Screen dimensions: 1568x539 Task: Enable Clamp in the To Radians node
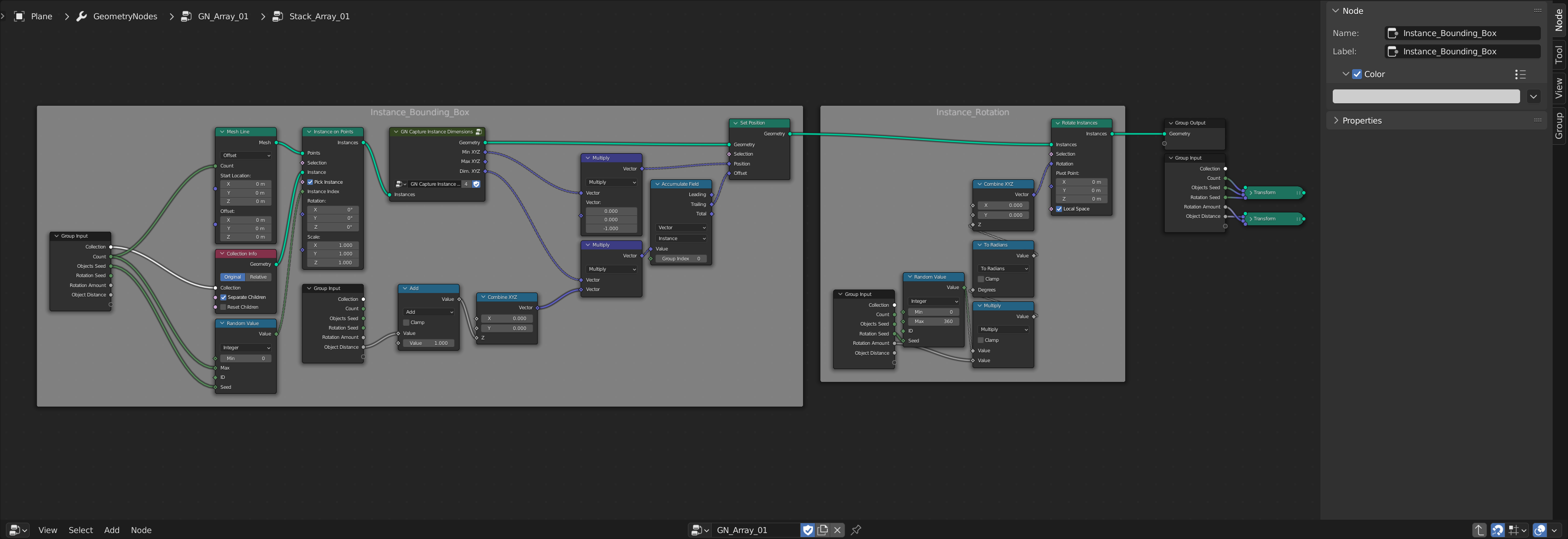pyautogui.click(x=980, y=279)
